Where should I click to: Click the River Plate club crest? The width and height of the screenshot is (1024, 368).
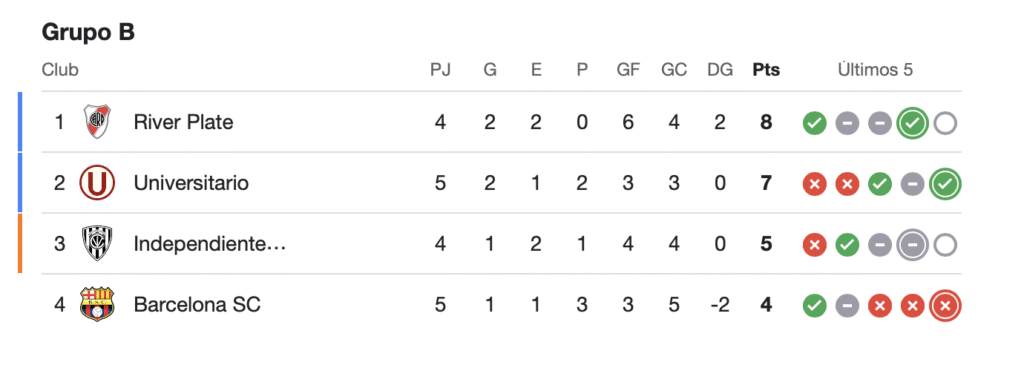pyautogui.click(x=97, y=122)
